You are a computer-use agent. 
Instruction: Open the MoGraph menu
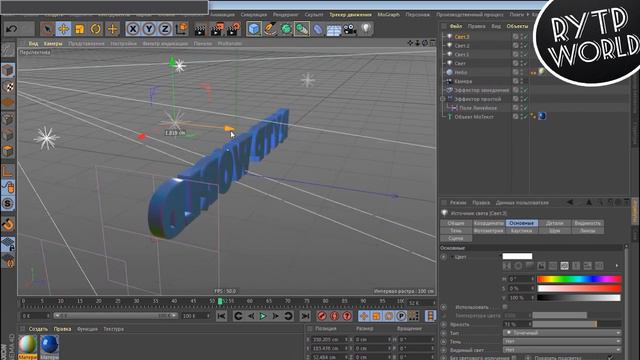coord(388,15)
